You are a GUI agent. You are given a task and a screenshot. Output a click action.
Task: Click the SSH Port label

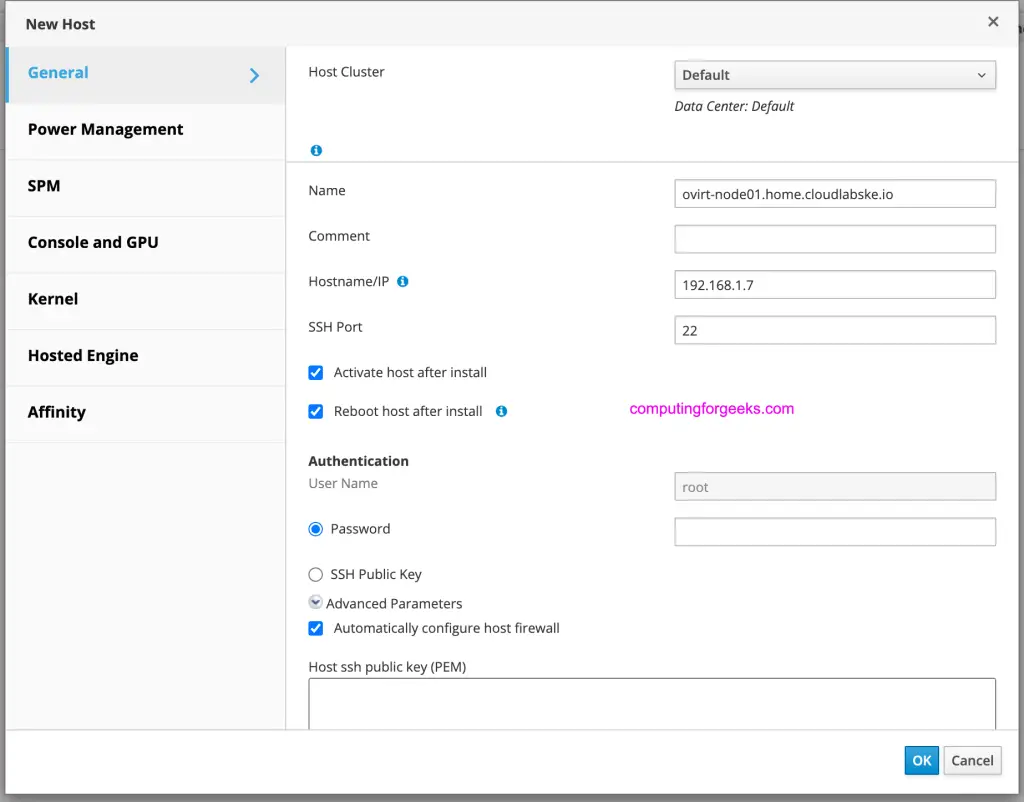point(335,327)
